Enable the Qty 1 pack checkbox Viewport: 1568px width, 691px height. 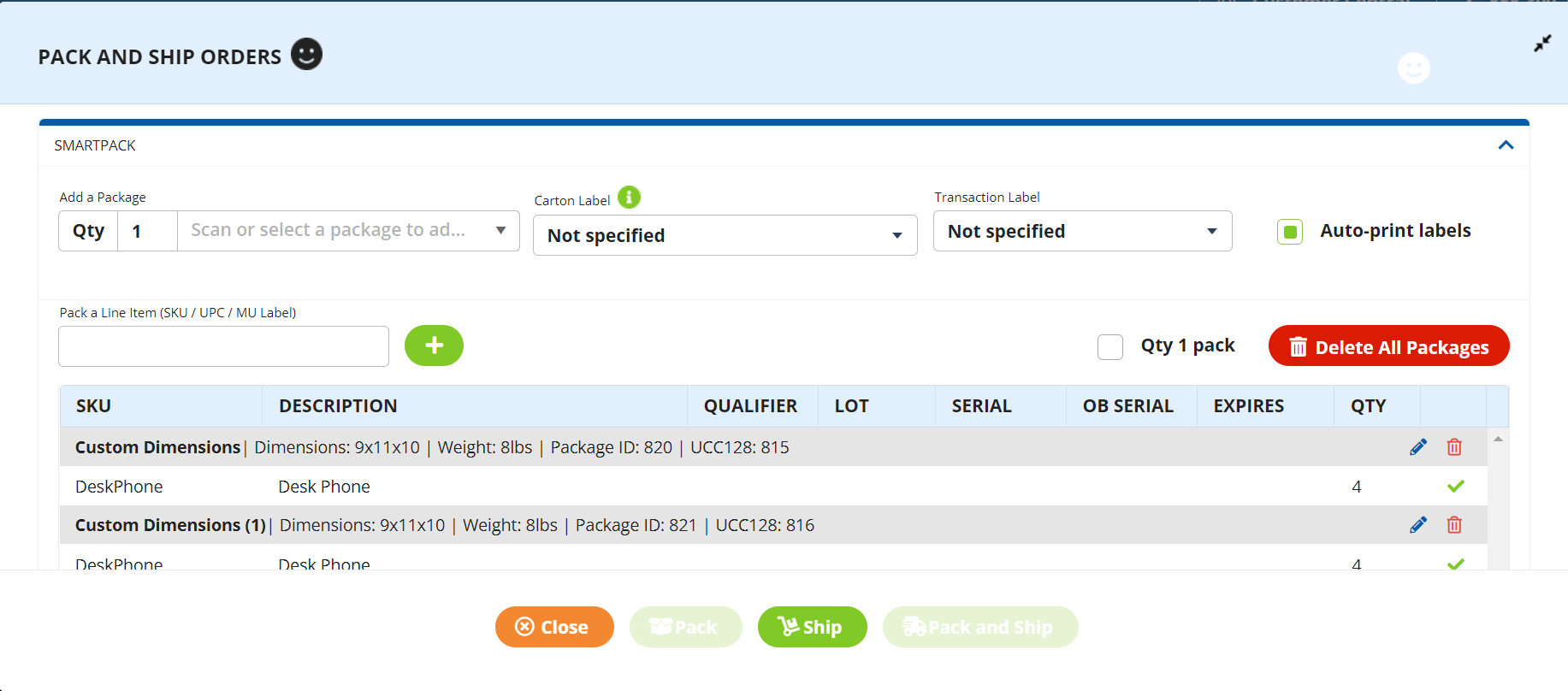tap(1110, 347)
